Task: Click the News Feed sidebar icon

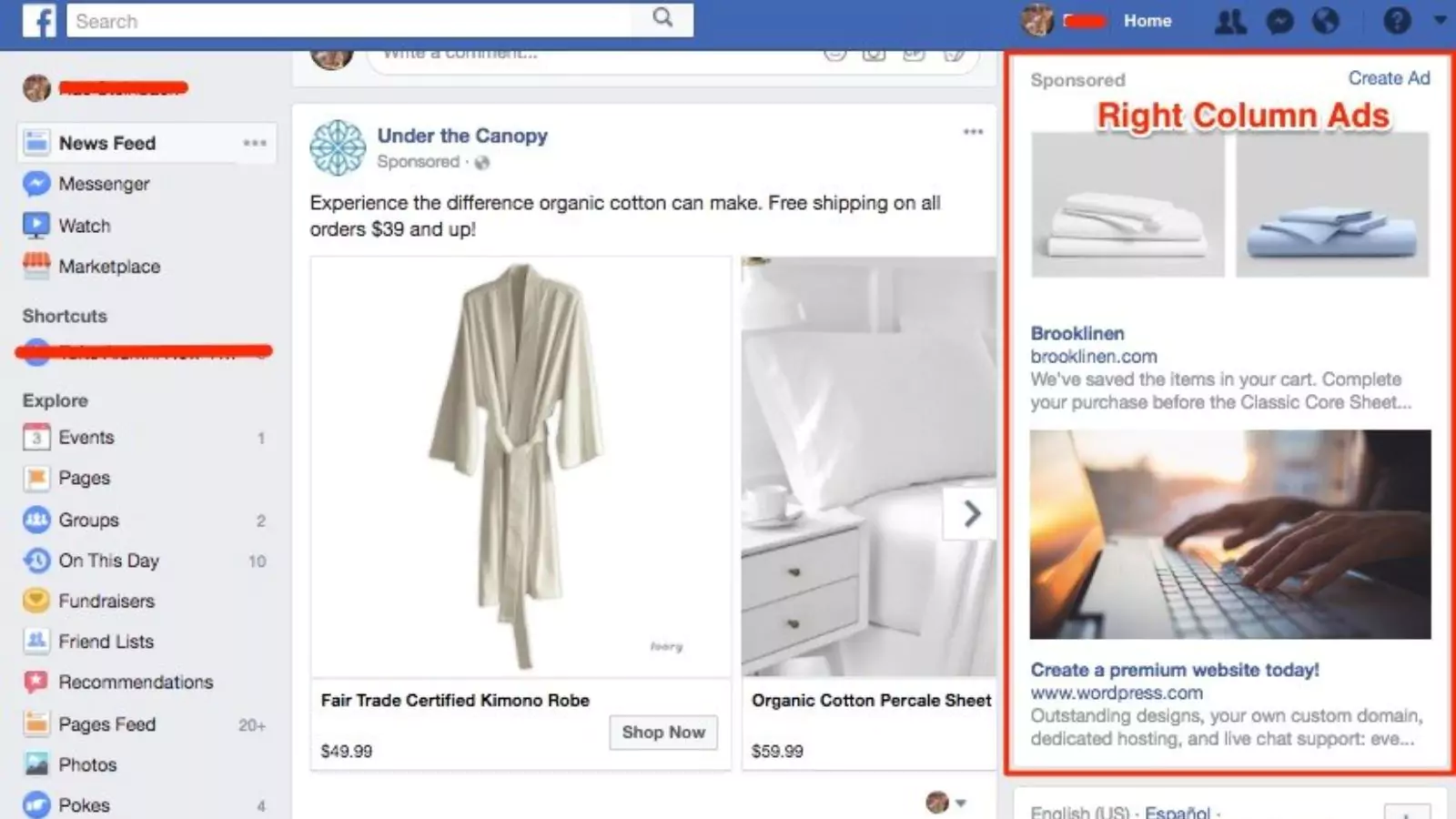Action: coord(36,143)
